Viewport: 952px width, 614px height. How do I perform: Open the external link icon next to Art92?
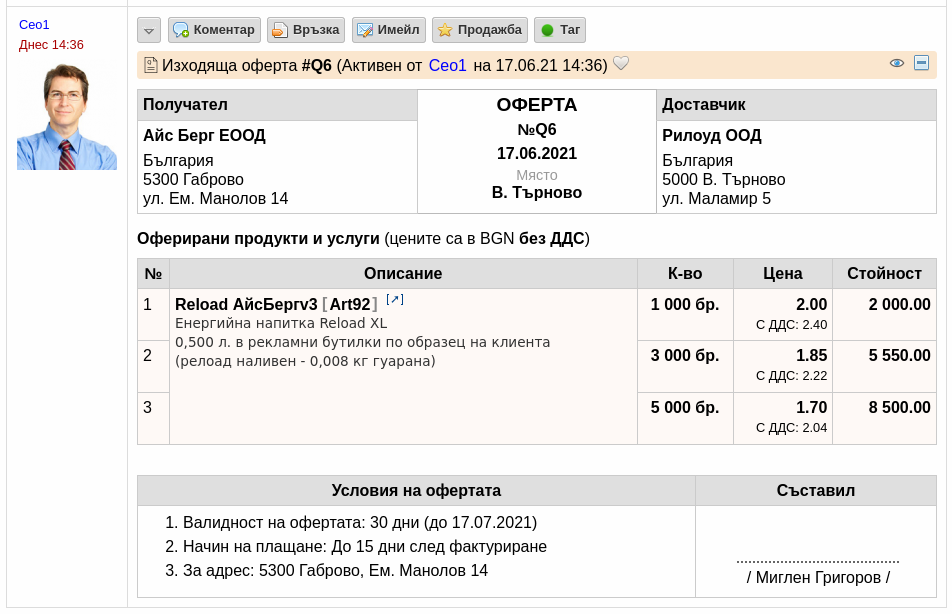395,299
